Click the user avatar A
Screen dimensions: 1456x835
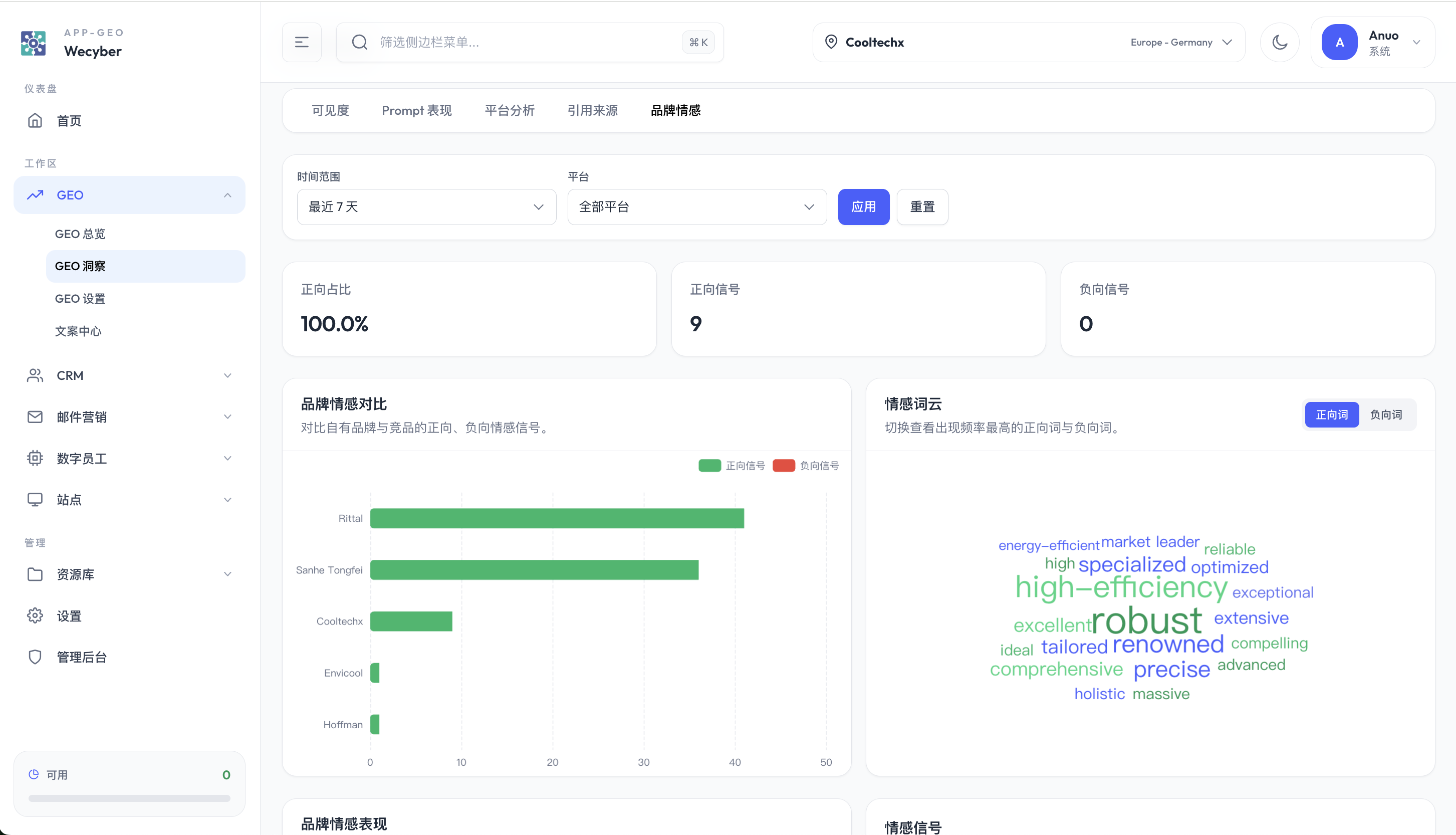coord(1339,43)
